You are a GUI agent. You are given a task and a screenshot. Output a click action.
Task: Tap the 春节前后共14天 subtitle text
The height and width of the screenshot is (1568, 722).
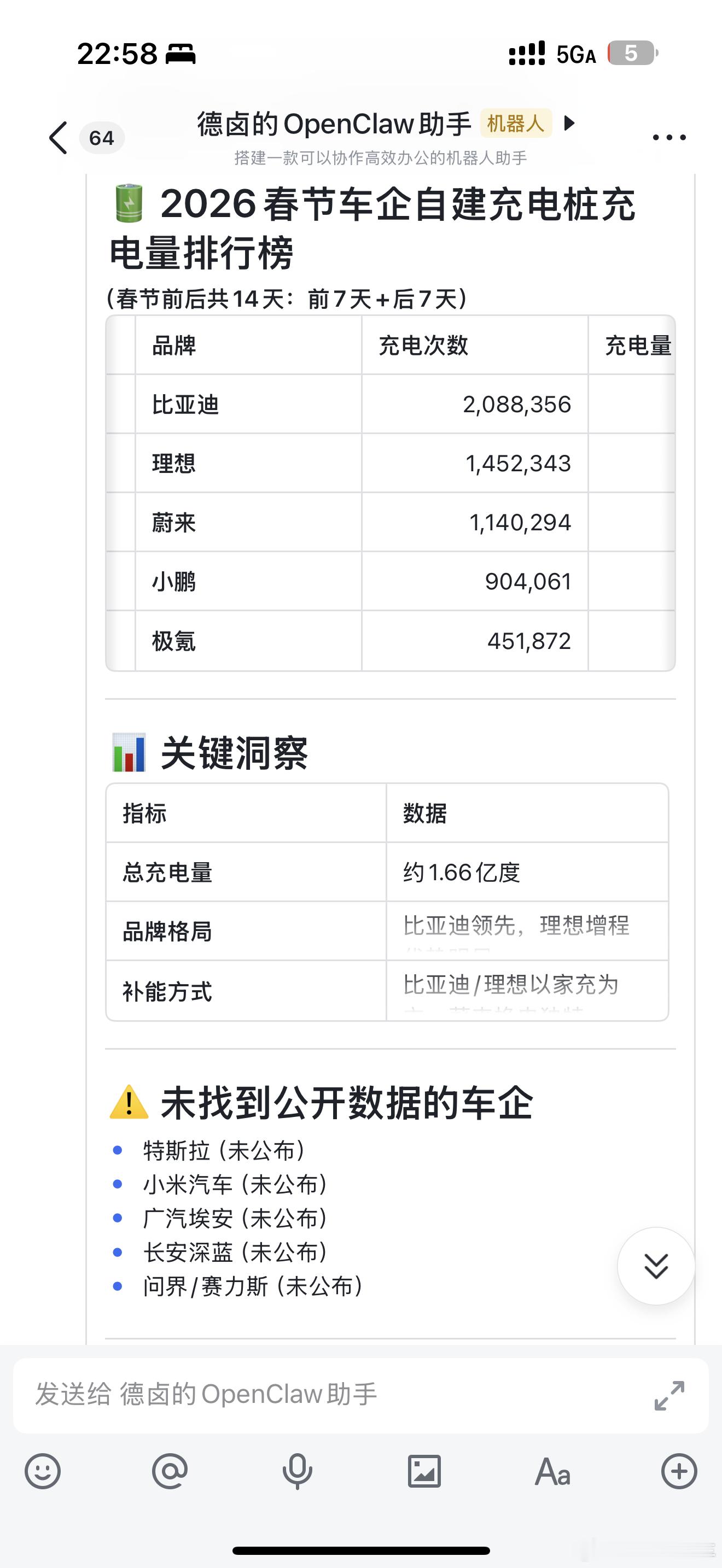point(286,299)
